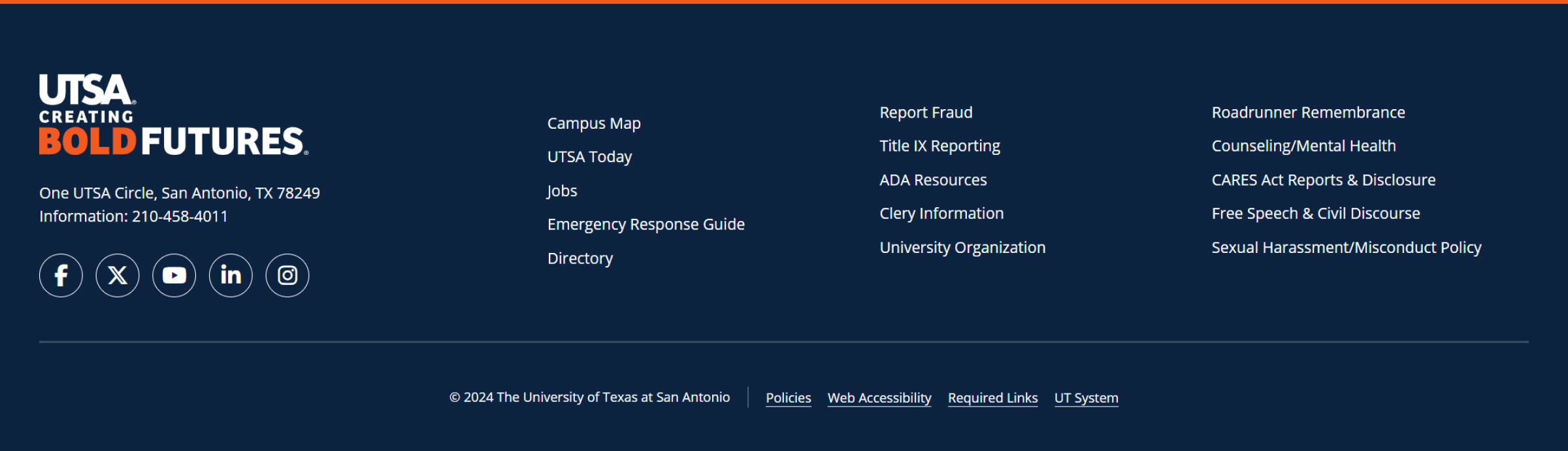Click the address One UTSA Circle, San Antonio
This screenshot has width=1568, height=451.
pos(180,193)
